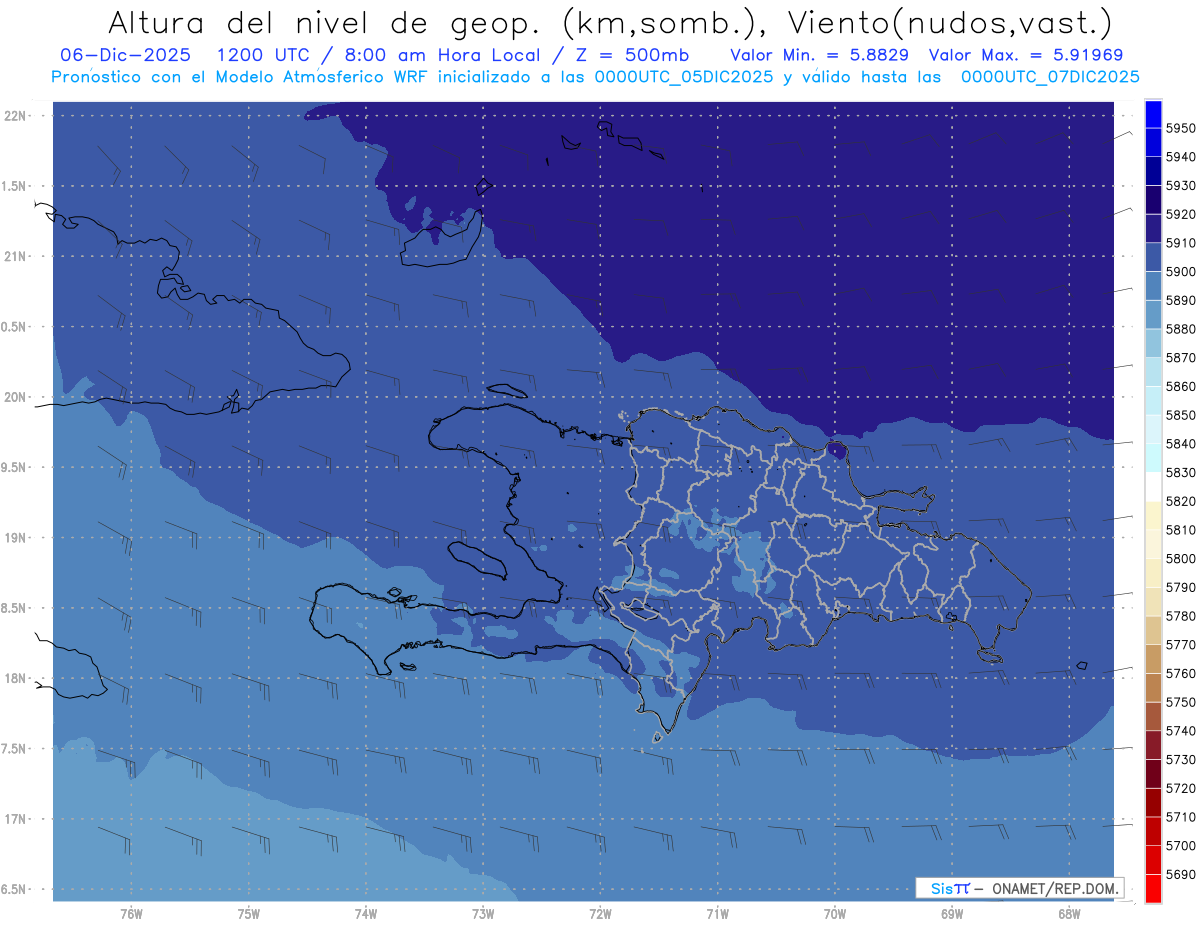This screenshot has height=927, width=1200.
Task: Click the '21N' latitude label
Action: click(x=16, y=256)
